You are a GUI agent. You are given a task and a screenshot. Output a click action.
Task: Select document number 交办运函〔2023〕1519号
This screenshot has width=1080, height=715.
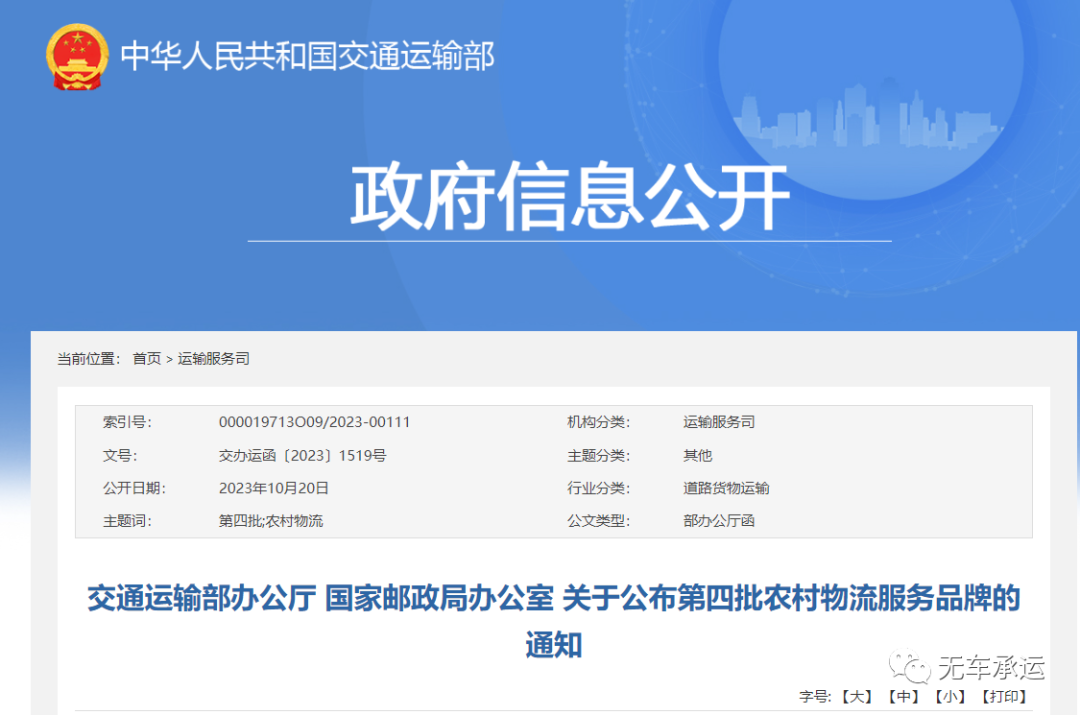[302, 455]
